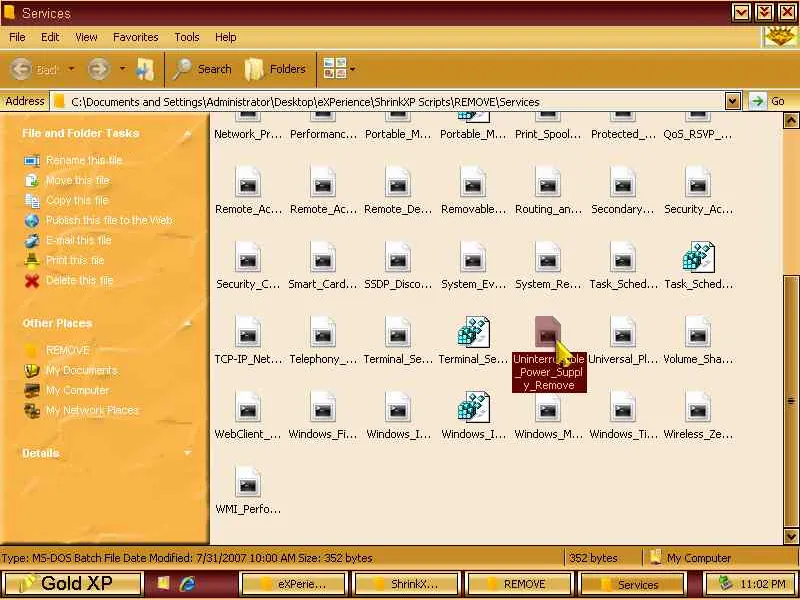Open the REMOVE folder link in Other Places
Screen dimensions: 800x600
[x=67, y=351]
